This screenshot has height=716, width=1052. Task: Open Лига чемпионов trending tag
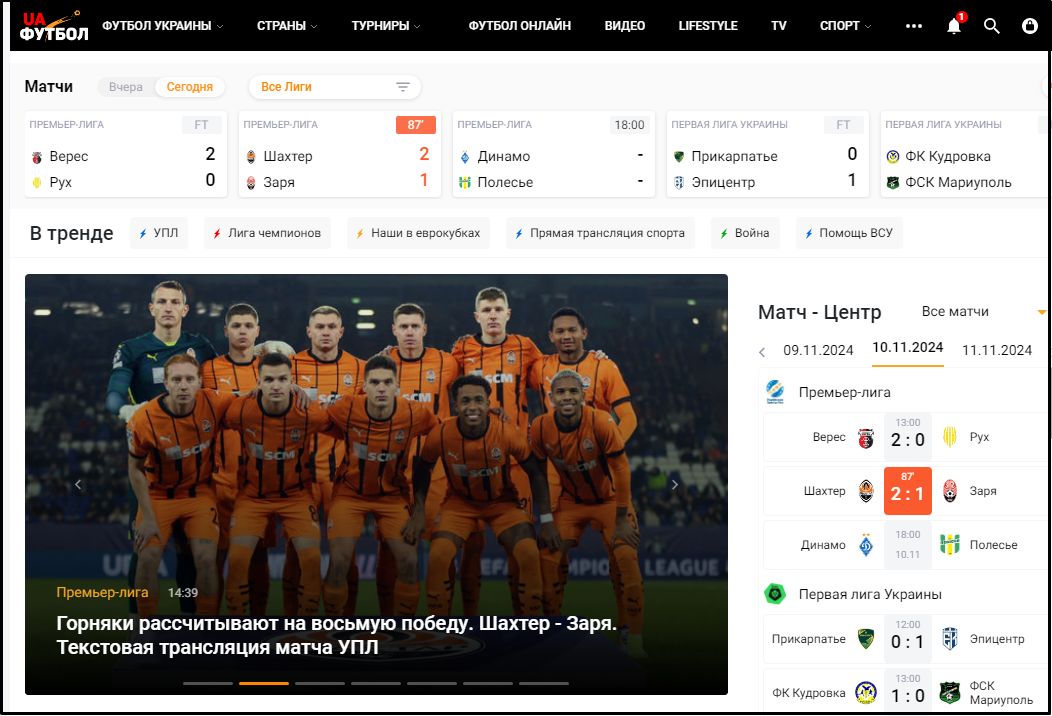(267, 233)
